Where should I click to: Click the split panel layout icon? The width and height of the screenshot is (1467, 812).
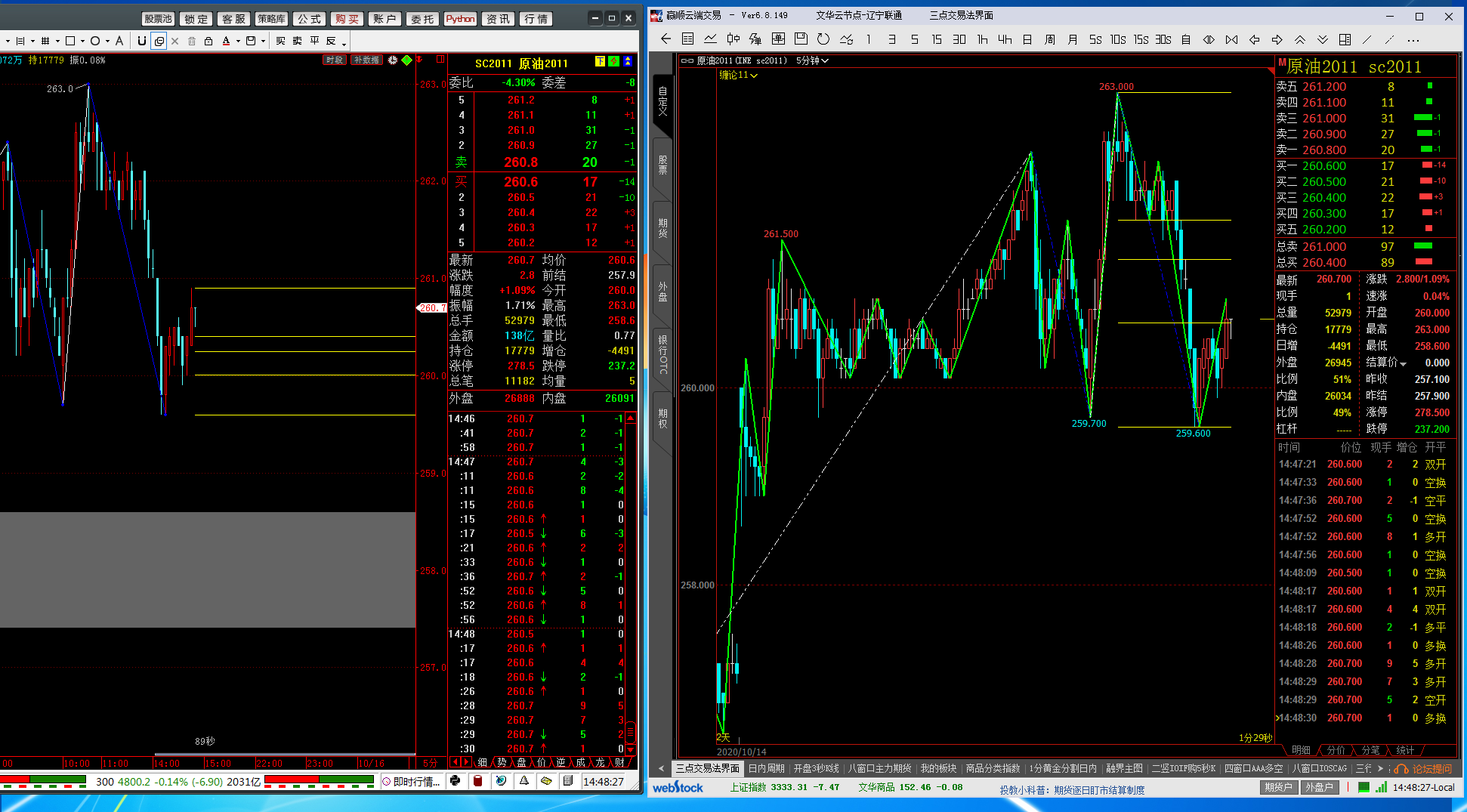(1345, 39)
